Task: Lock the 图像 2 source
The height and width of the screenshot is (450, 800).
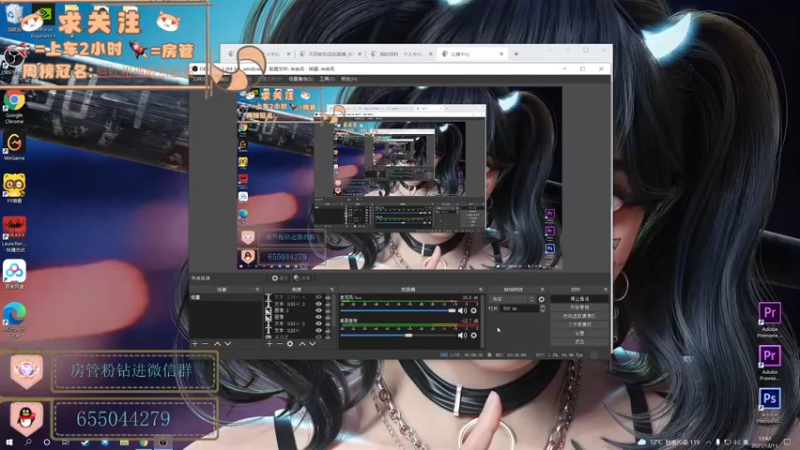Action: click(328, 310)
